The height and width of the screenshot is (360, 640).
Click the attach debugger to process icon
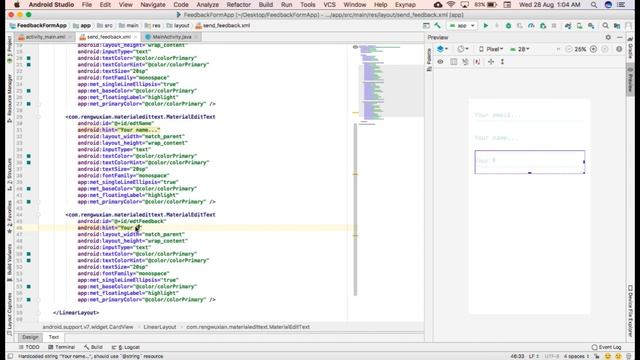click(543, 26)
